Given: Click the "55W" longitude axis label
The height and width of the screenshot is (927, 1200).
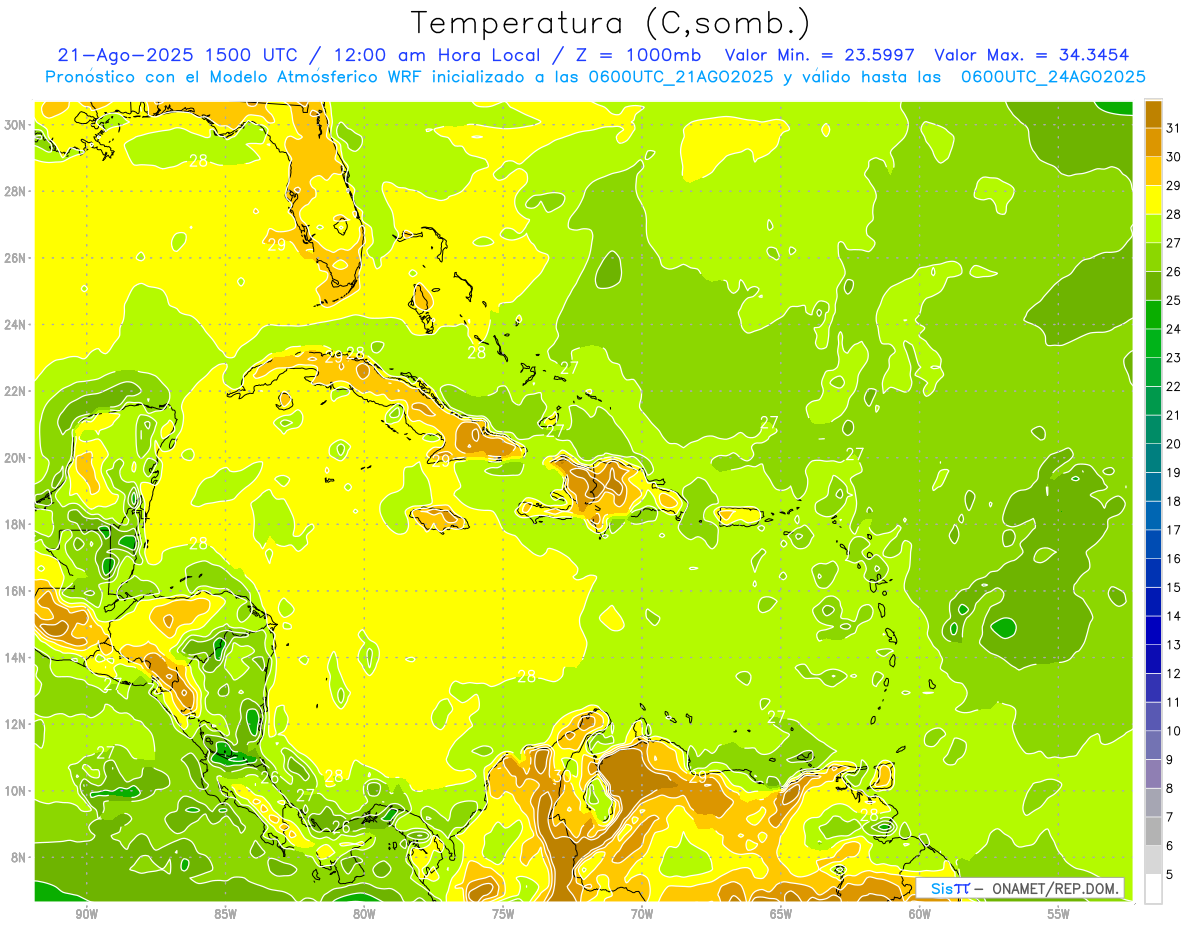Looking at the screenshot, I should pyautogui.click(x=1059, y=914).
